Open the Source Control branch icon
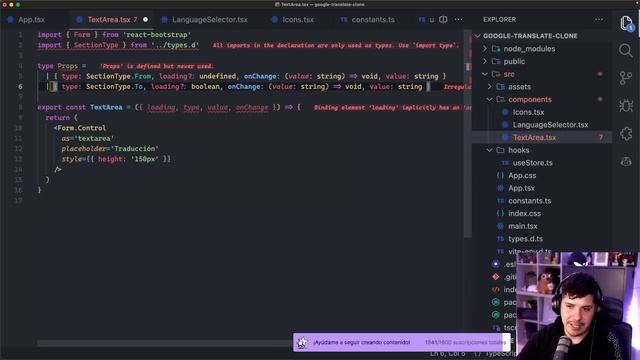Image resolution: width=640 pixels, height=360 pixels. point(625,78)
